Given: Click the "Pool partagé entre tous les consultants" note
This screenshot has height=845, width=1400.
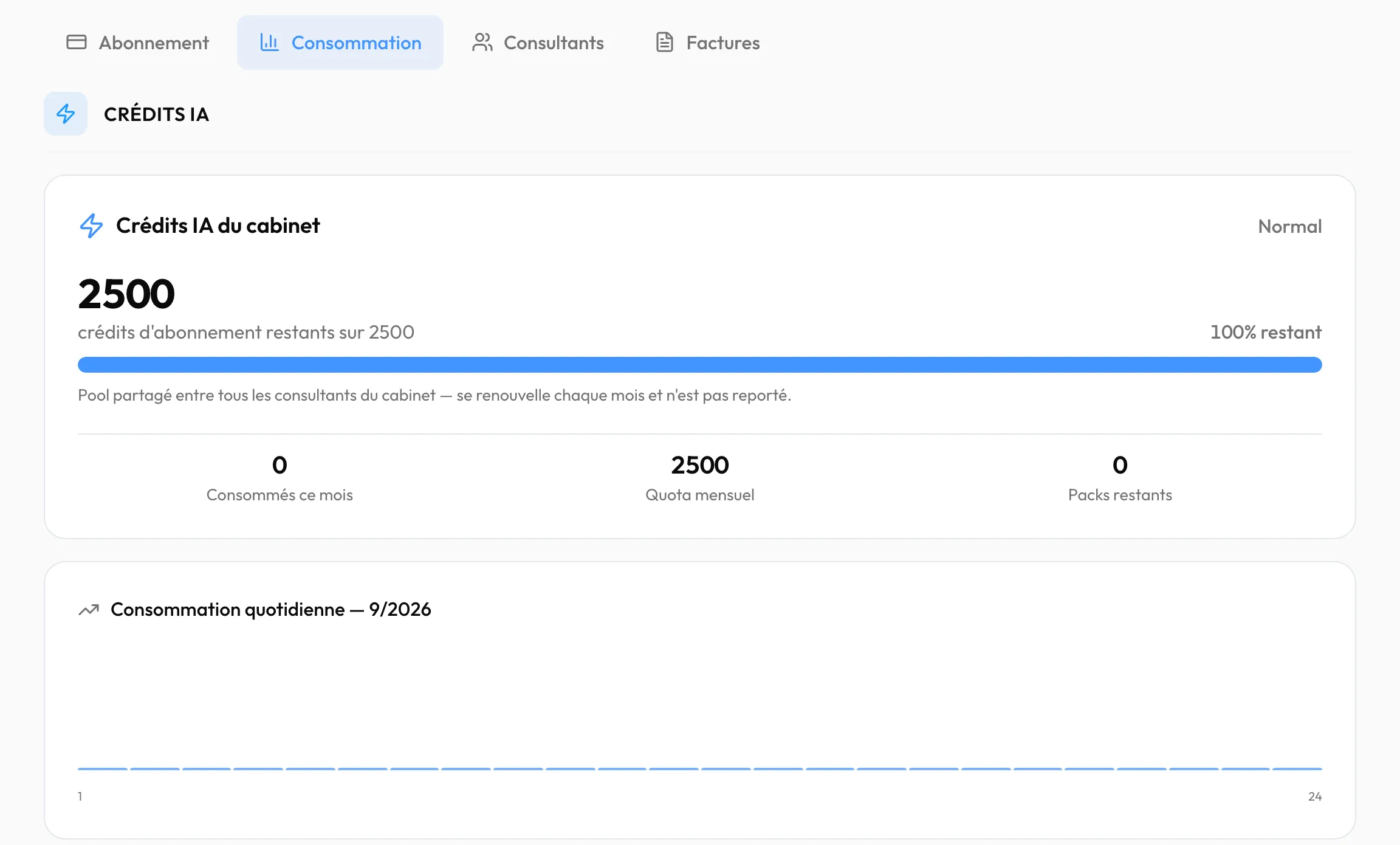Looking at the screenshot, I should (434, 395).
